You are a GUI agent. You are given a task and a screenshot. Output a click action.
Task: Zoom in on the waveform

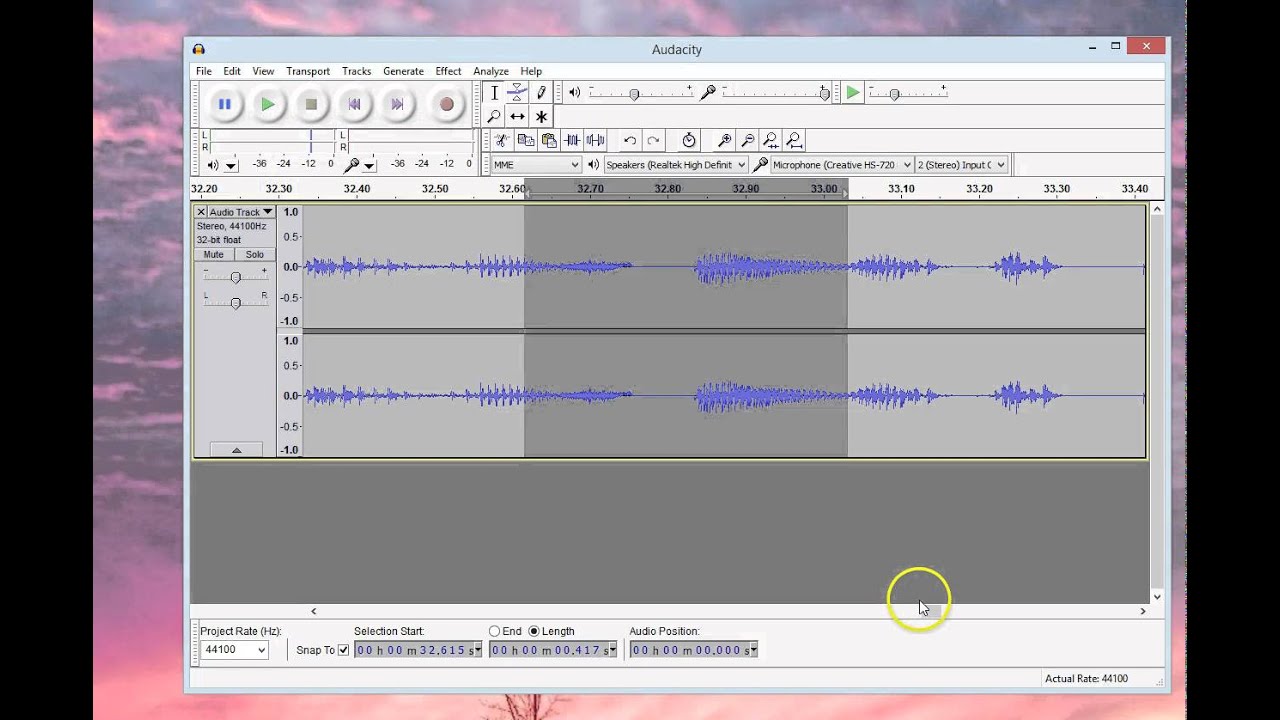point(724,140)
